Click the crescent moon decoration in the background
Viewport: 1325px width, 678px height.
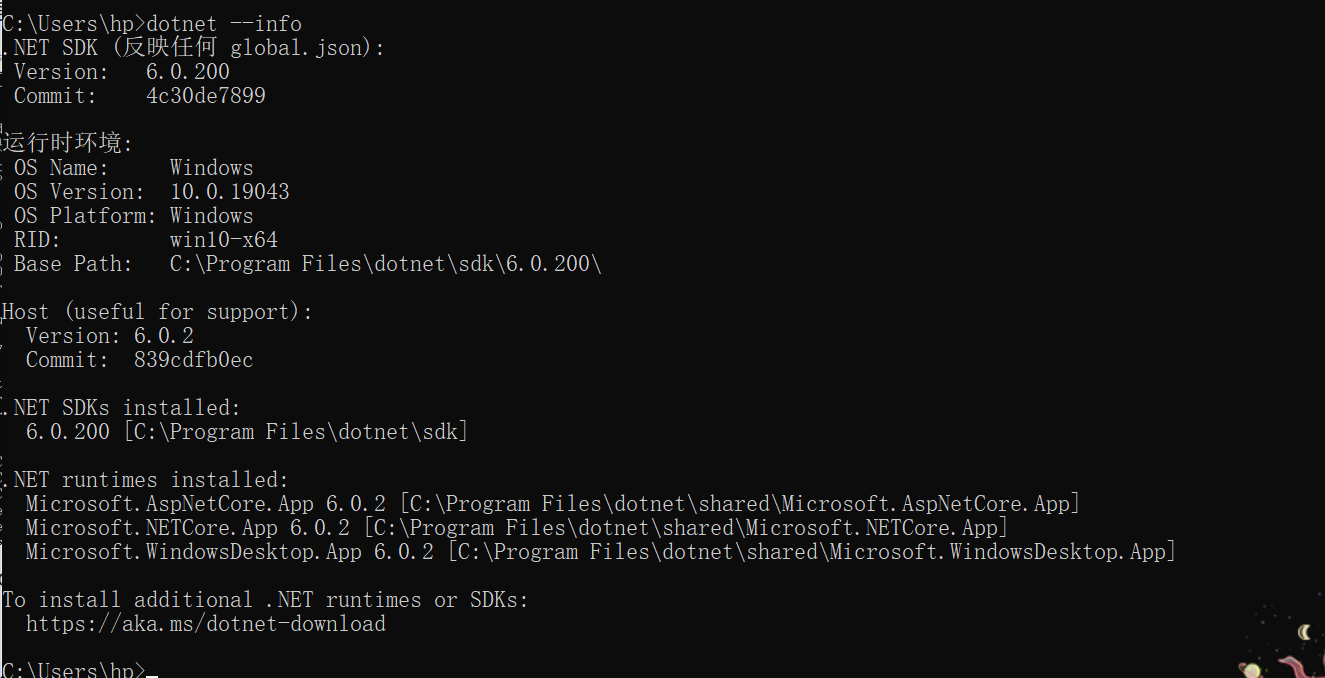(1305, 632)
